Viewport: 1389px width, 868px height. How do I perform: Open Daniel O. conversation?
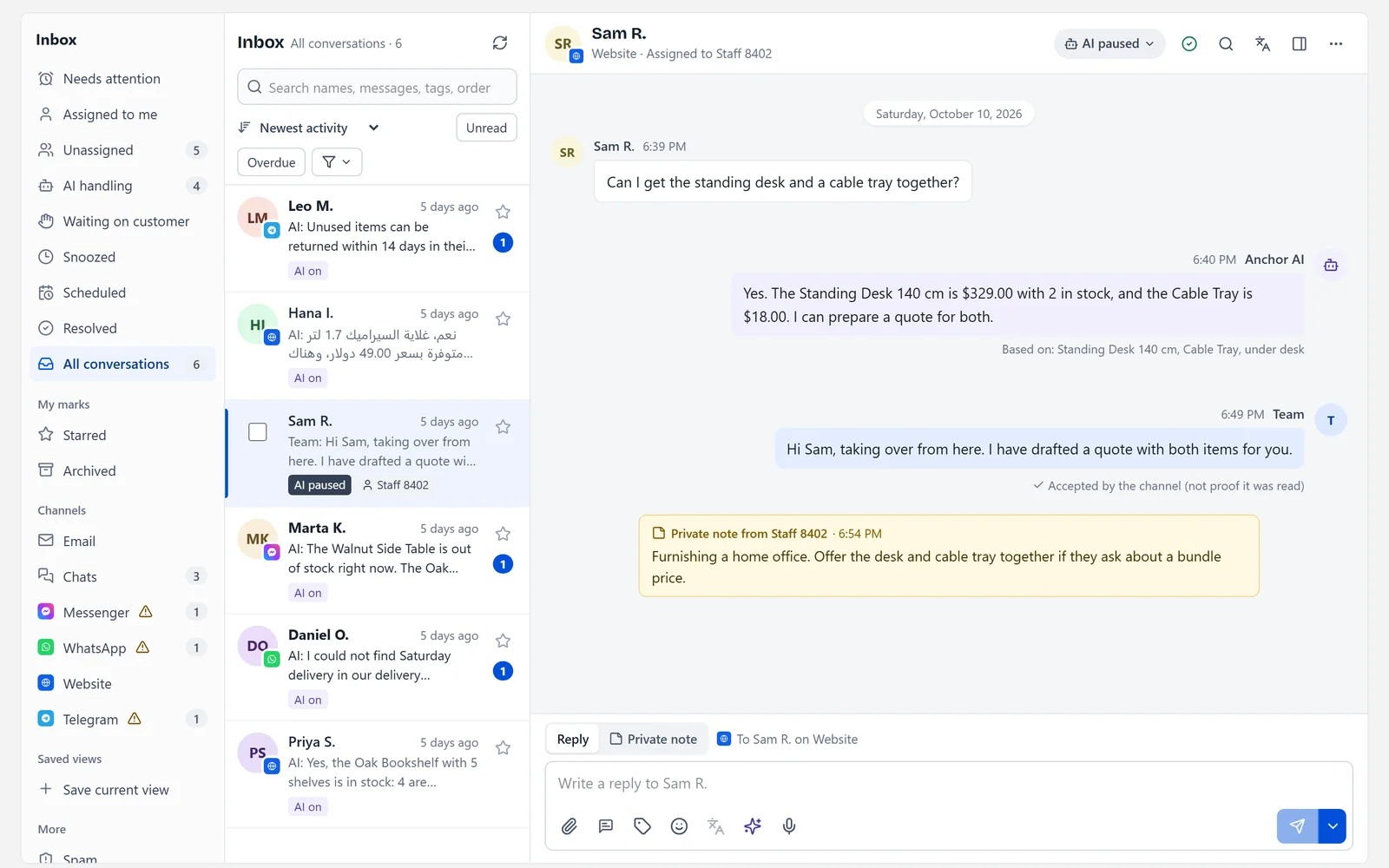click(x=378, y=667)
